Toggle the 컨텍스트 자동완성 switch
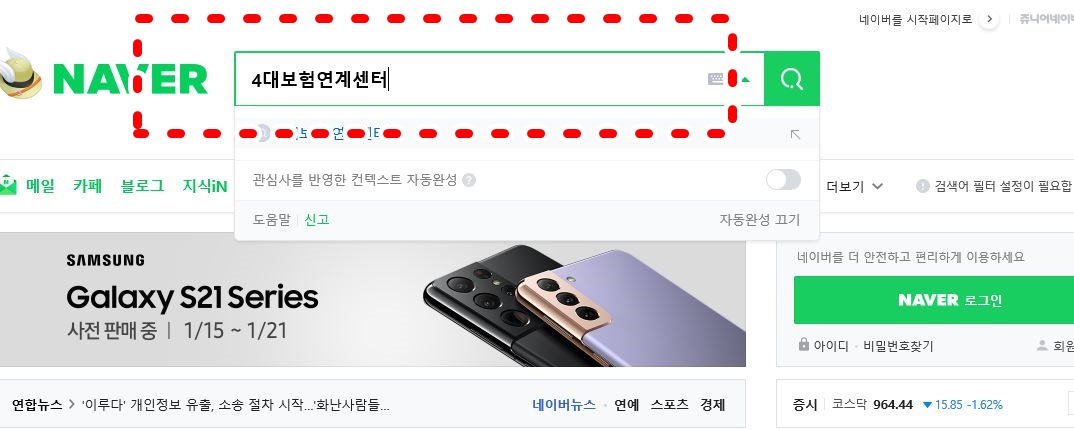 tap(783, 180)
